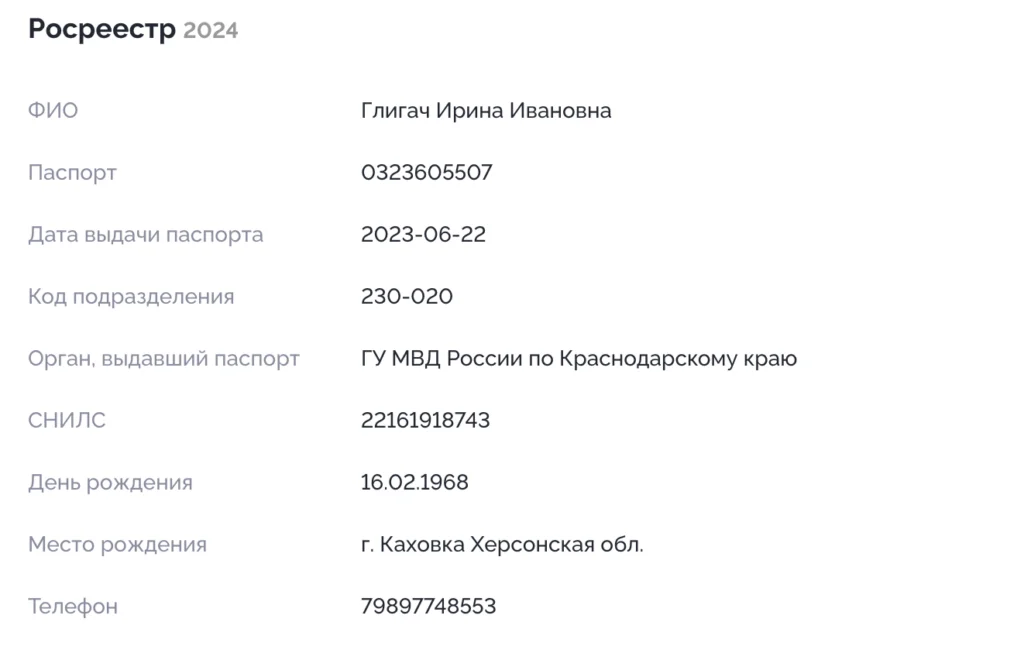Screen dimensions: 1024x660
Task: Click the СНИЛС field label
Action: pos(67,420)
